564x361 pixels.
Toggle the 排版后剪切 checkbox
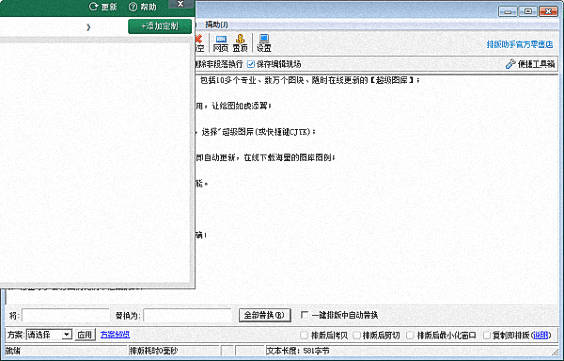(356, 335)
